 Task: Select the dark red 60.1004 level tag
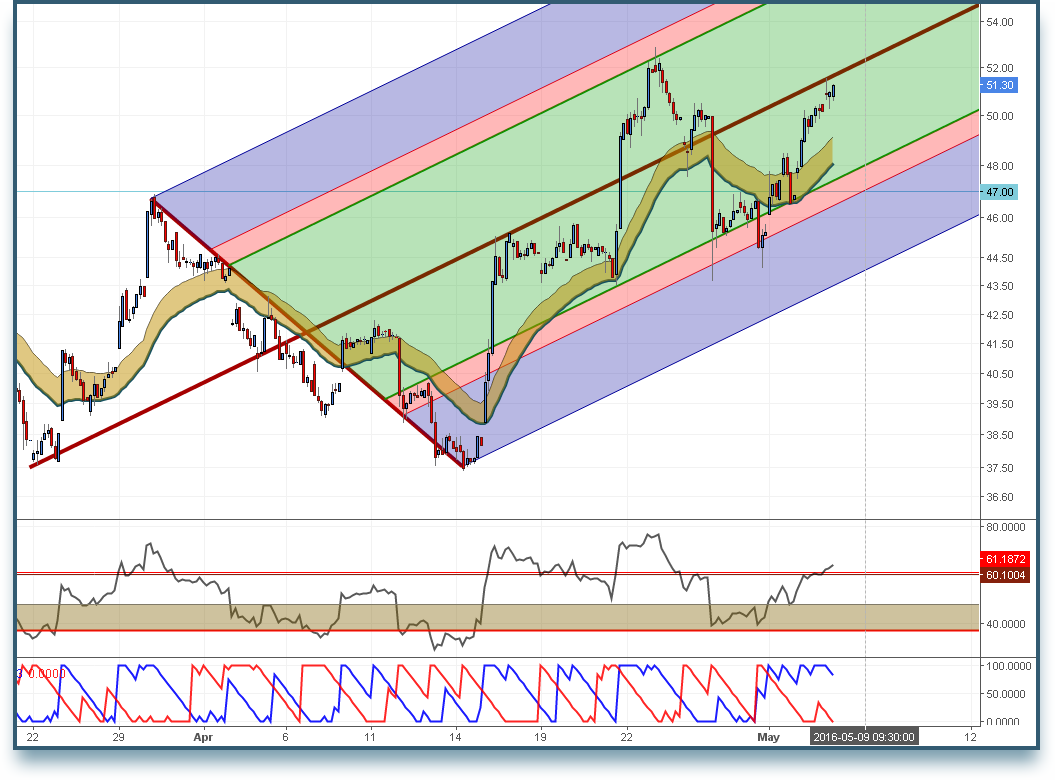1005,575
